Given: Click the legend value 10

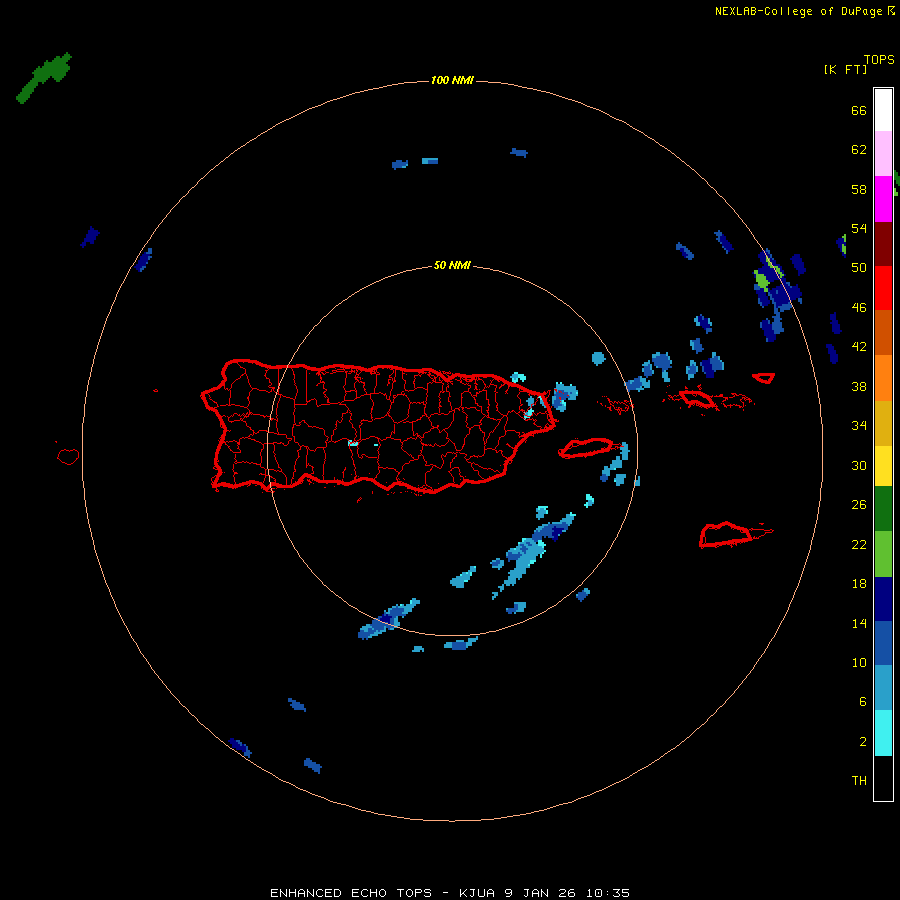Looking at the screenshot, I should click(859, 663).
